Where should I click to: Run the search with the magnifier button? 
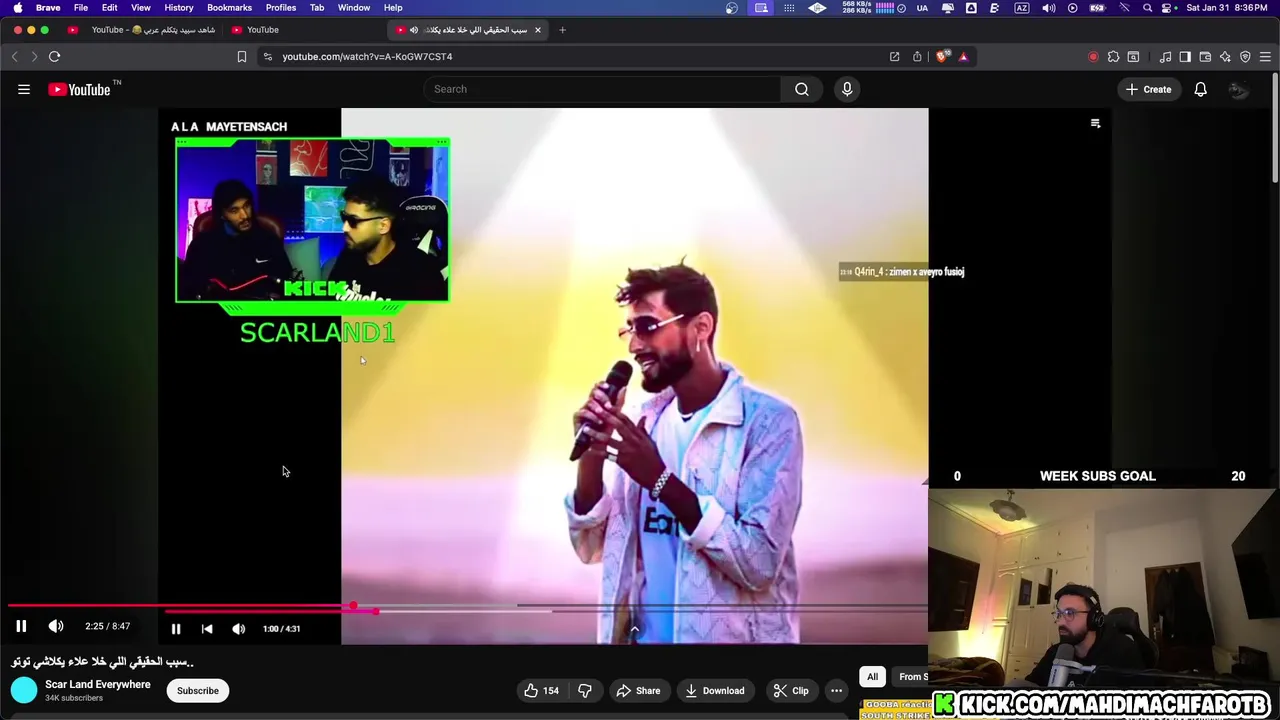802,89
